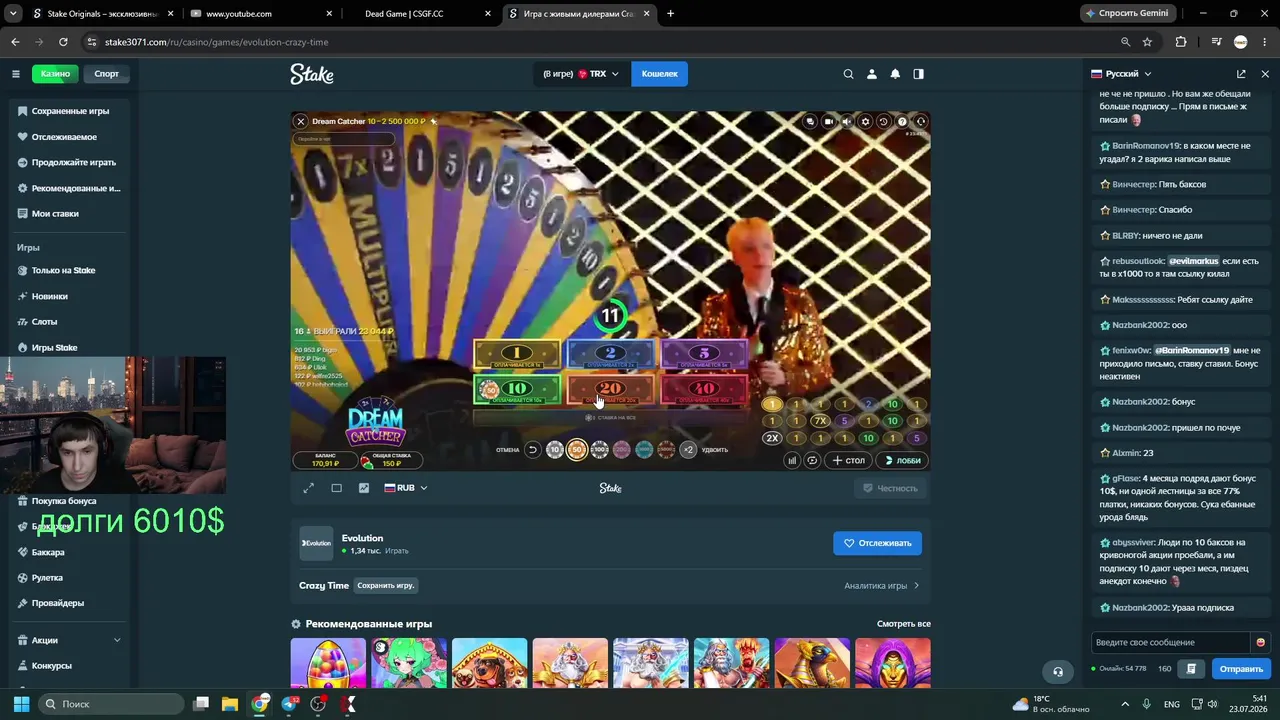Toggle the chat sidebar panel icon
Image resolution: width=1280 pixels, height=720 pixels.
click(x=919, y=74)
